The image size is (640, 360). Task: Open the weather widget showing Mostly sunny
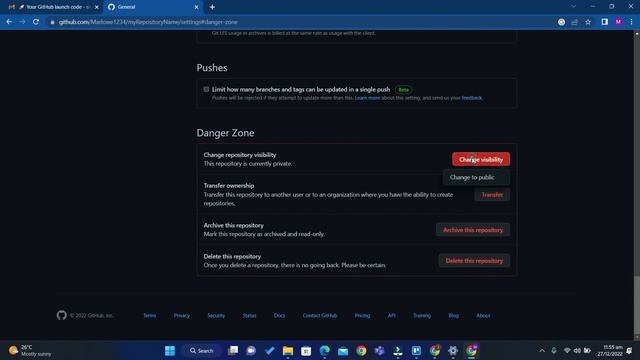(31, 351)
